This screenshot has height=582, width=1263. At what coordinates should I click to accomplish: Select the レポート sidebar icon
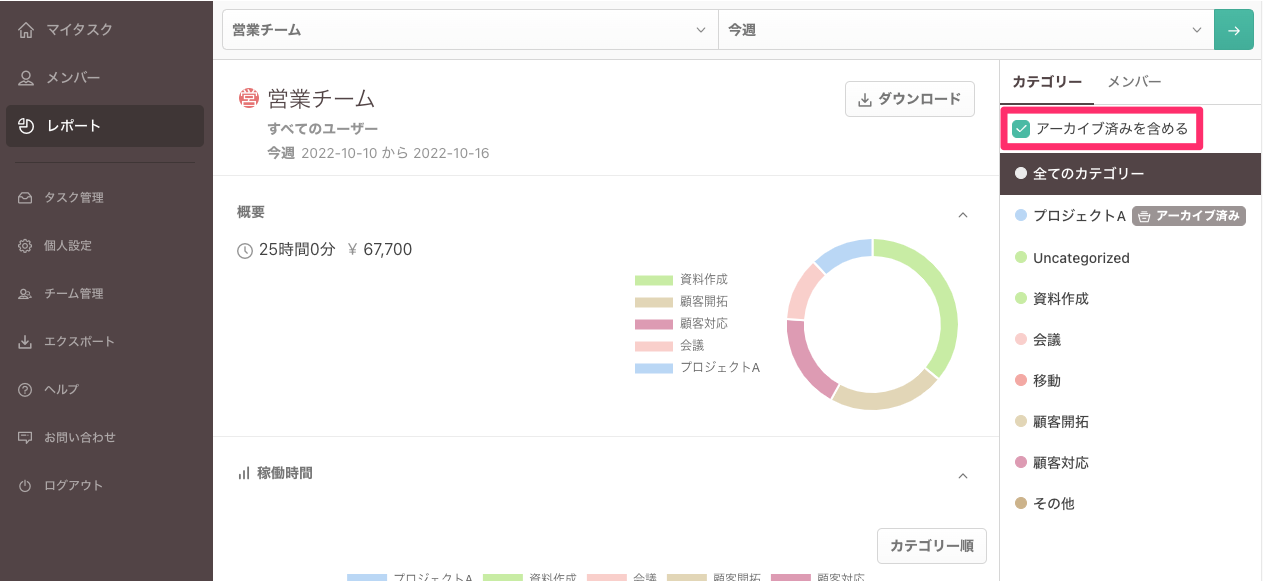pyautogui.click(x=26, y=125)
